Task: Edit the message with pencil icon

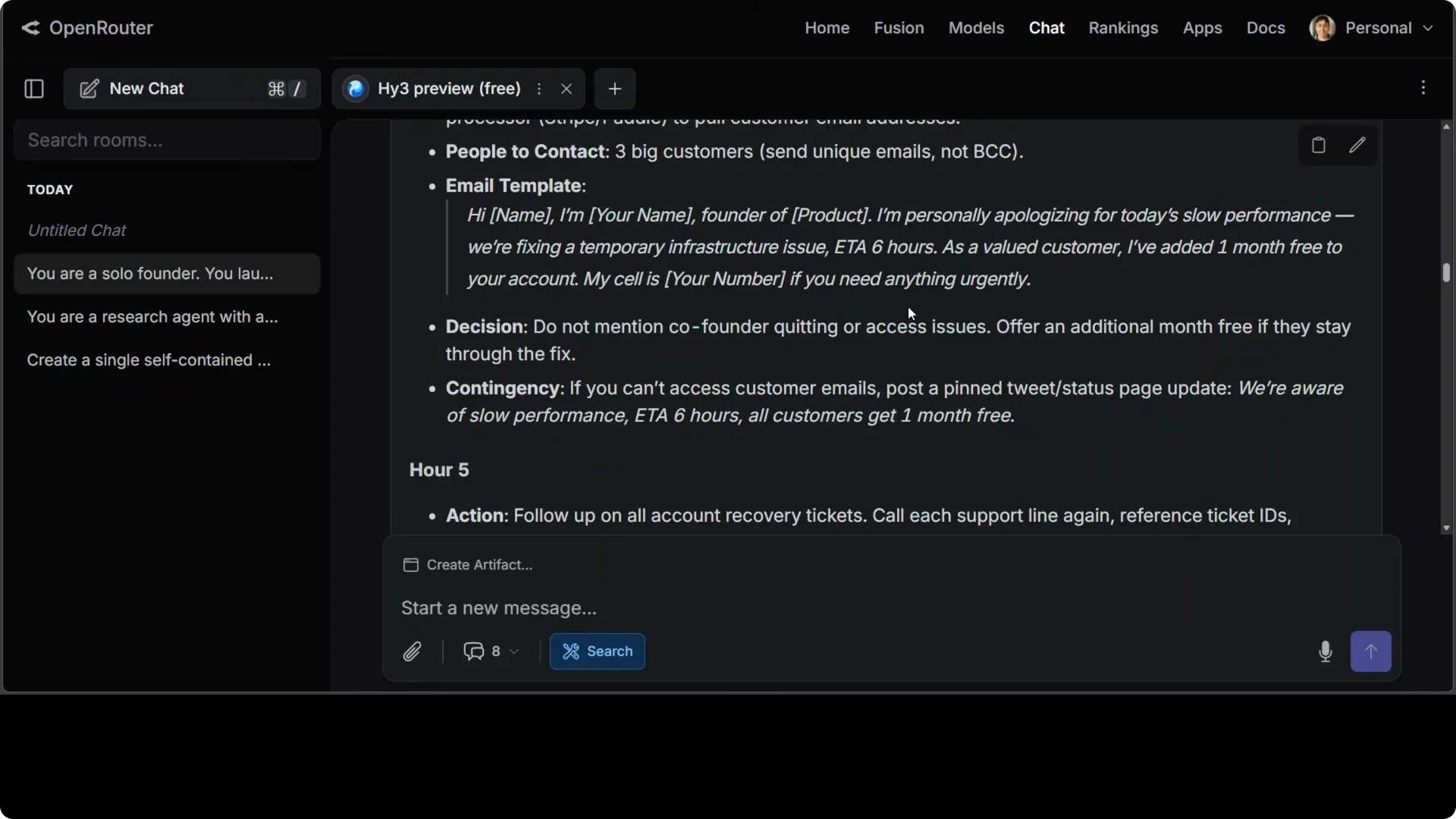Action: pos(1357,144)
